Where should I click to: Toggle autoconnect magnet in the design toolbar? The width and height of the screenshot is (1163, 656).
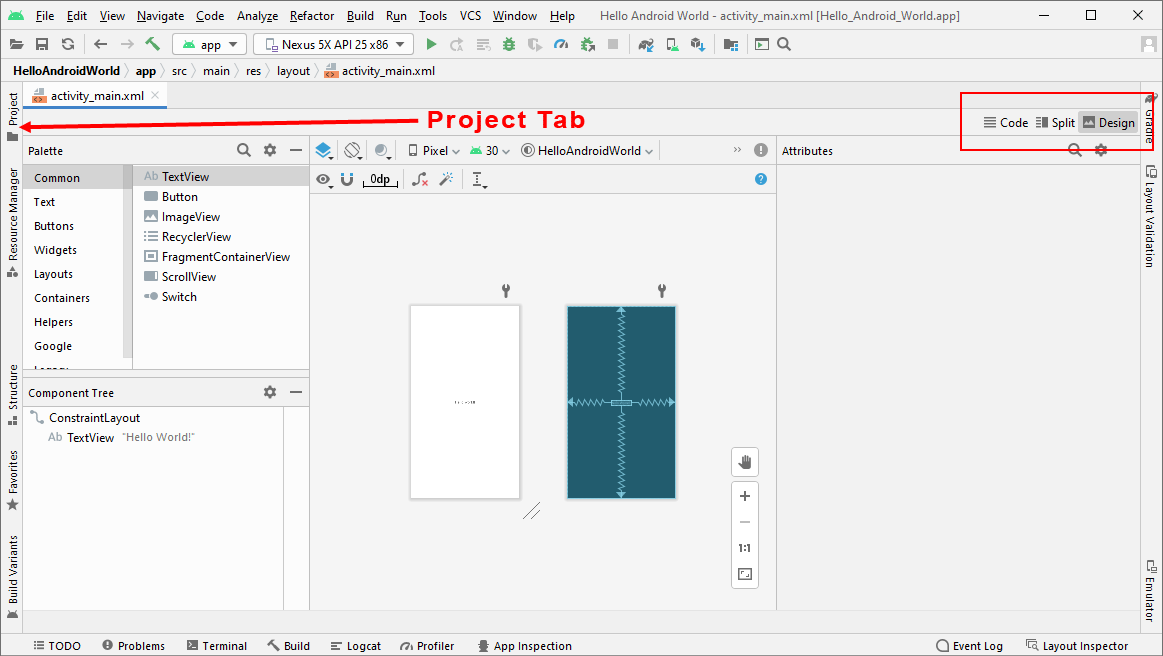coord(347,180)
